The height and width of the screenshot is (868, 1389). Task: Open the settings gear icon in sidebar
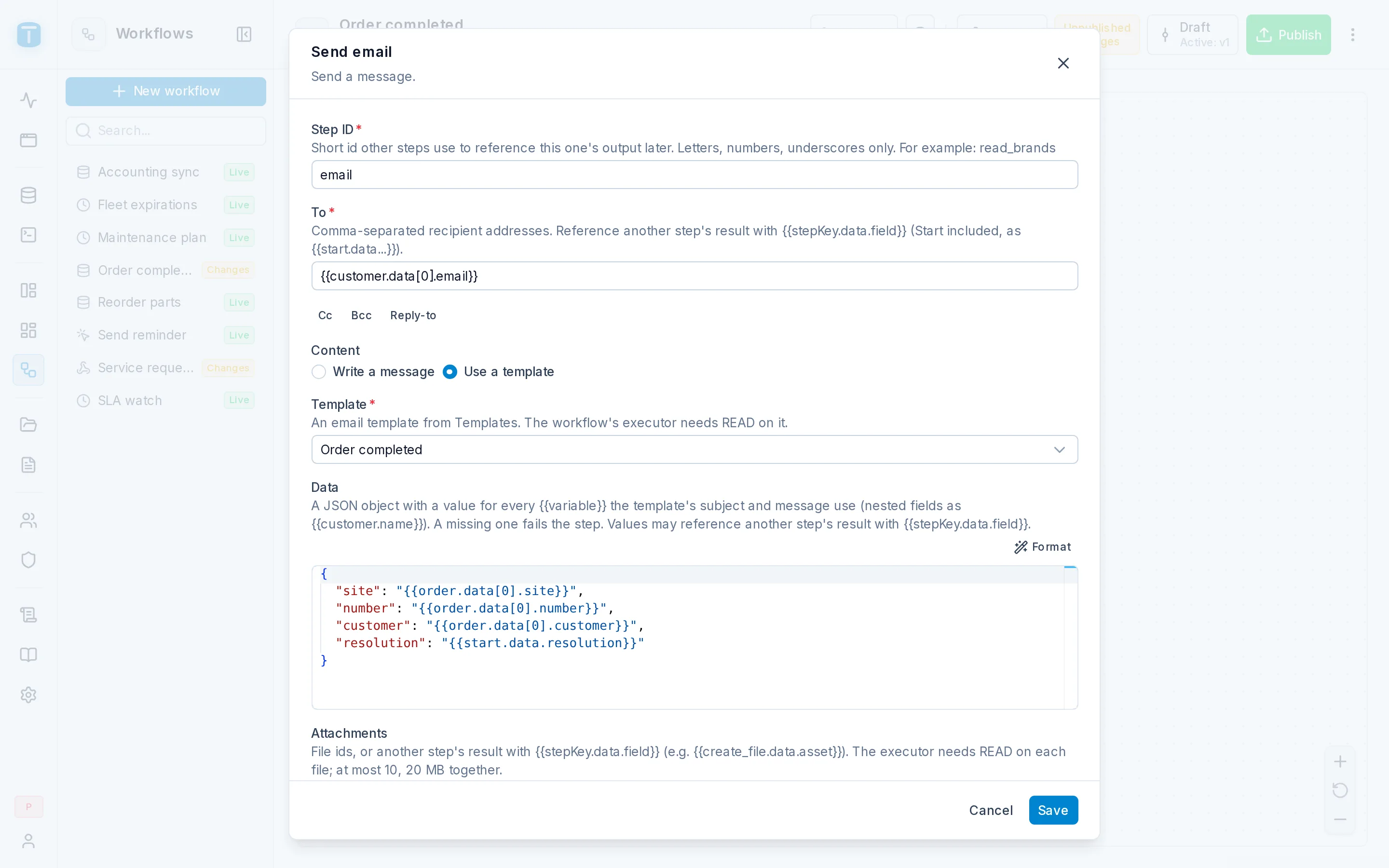(28, 694)
